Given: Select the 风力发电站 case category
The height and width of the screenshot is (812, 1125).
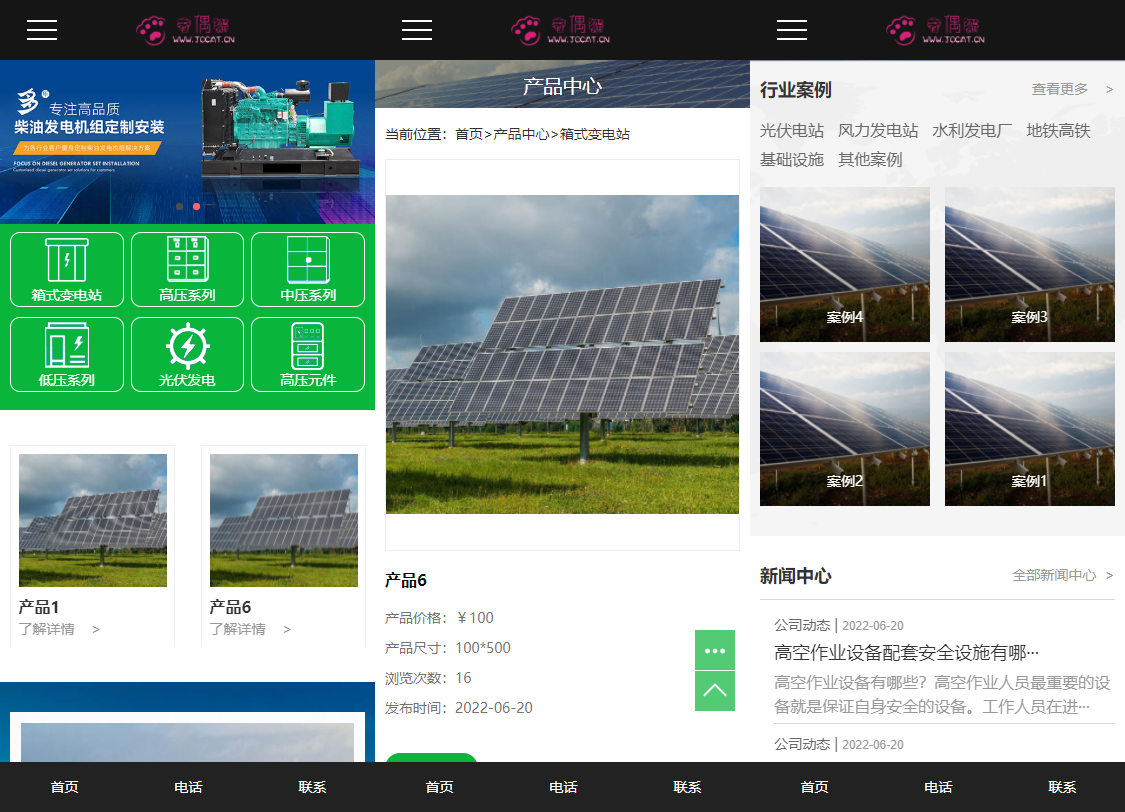Looking at the screenshot, I should tap(878, 131).
